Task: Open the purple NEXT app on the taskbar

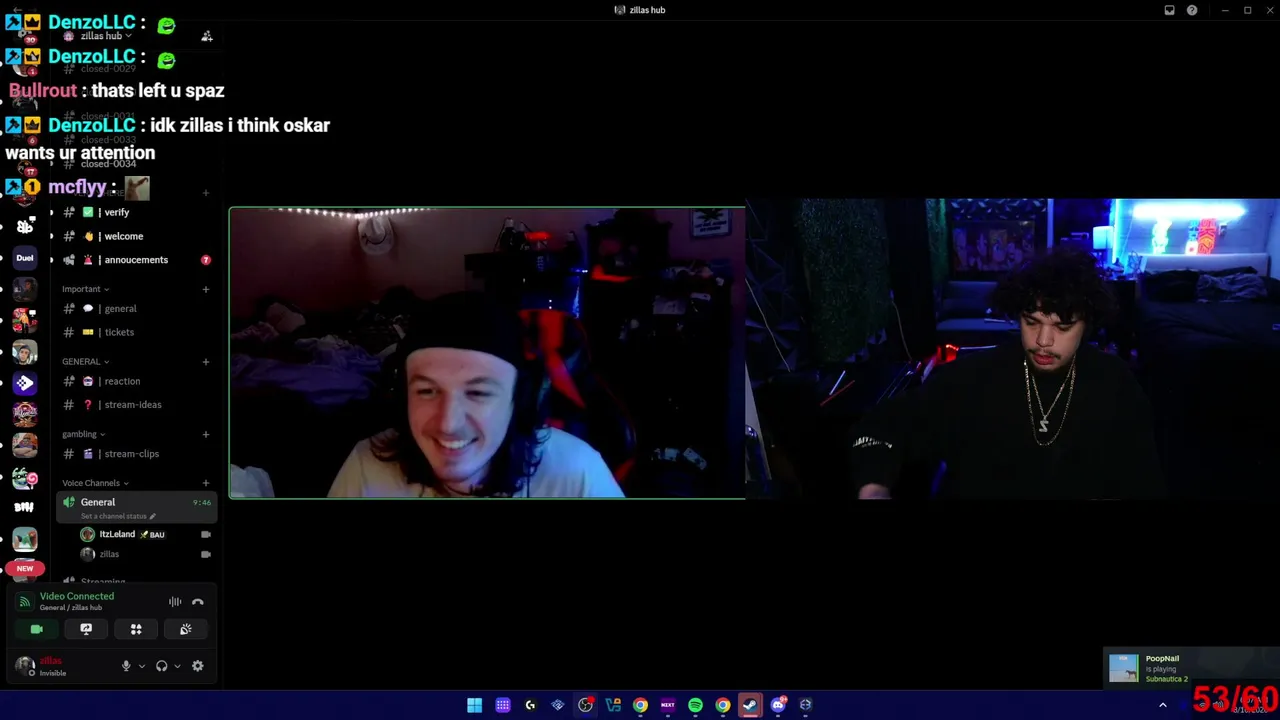Action: point(668,705)
